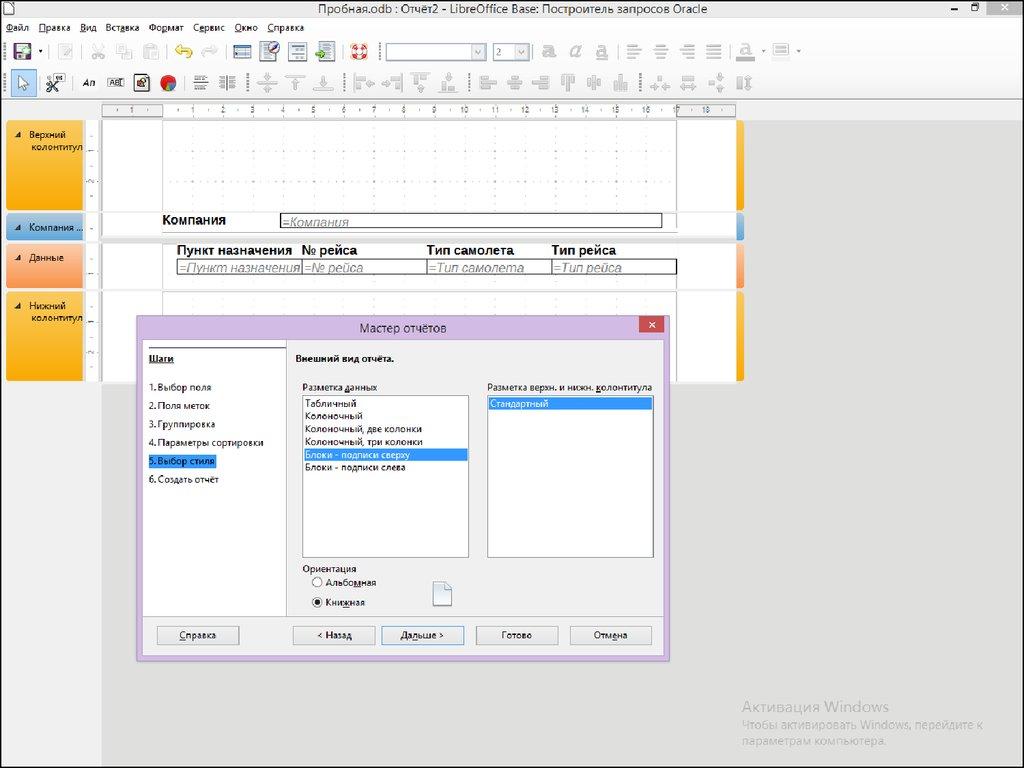Click the Undo arrow icon

[x=183, y=51]
